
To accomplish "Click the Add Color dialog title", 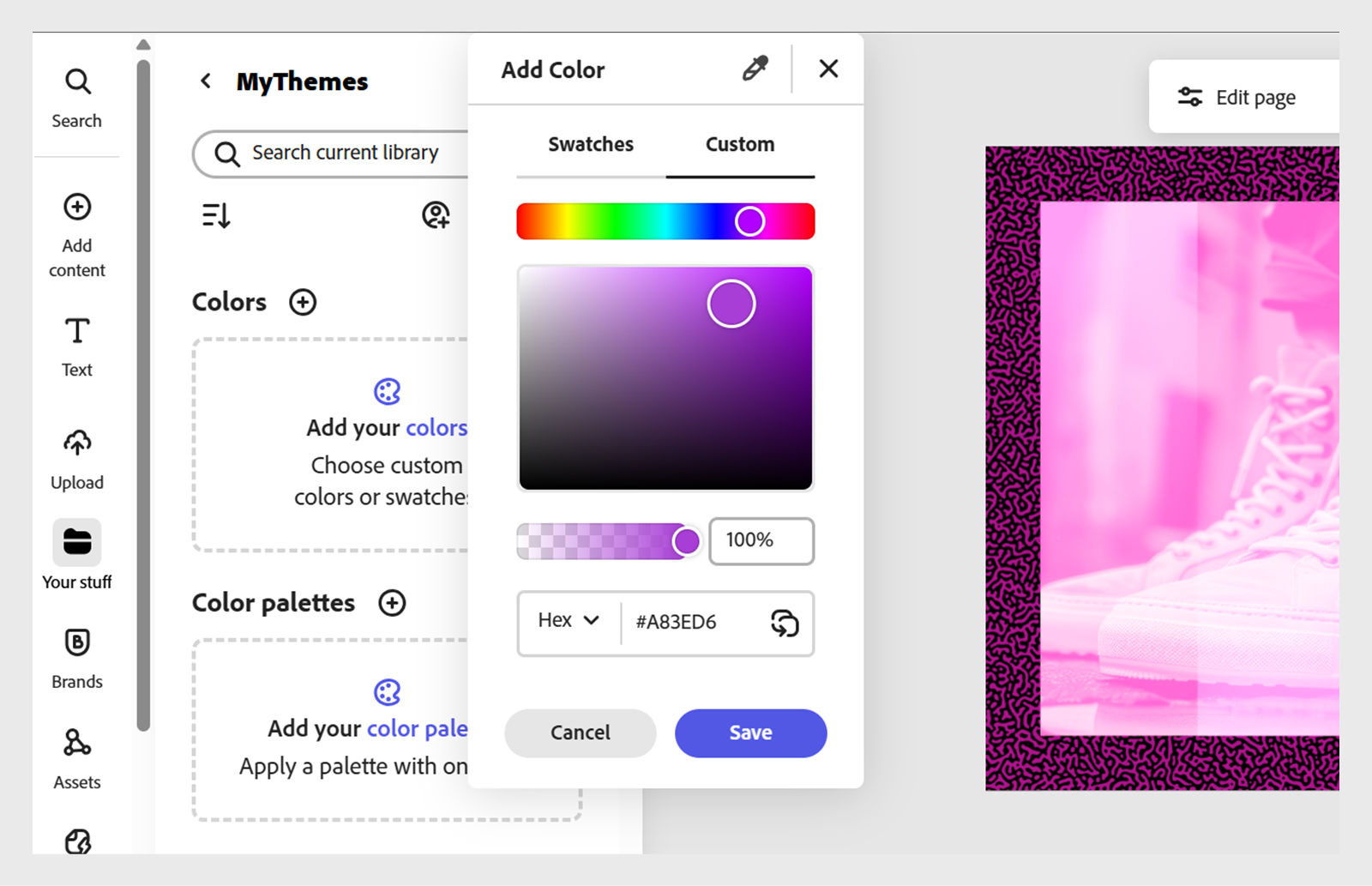I will 553,69.
